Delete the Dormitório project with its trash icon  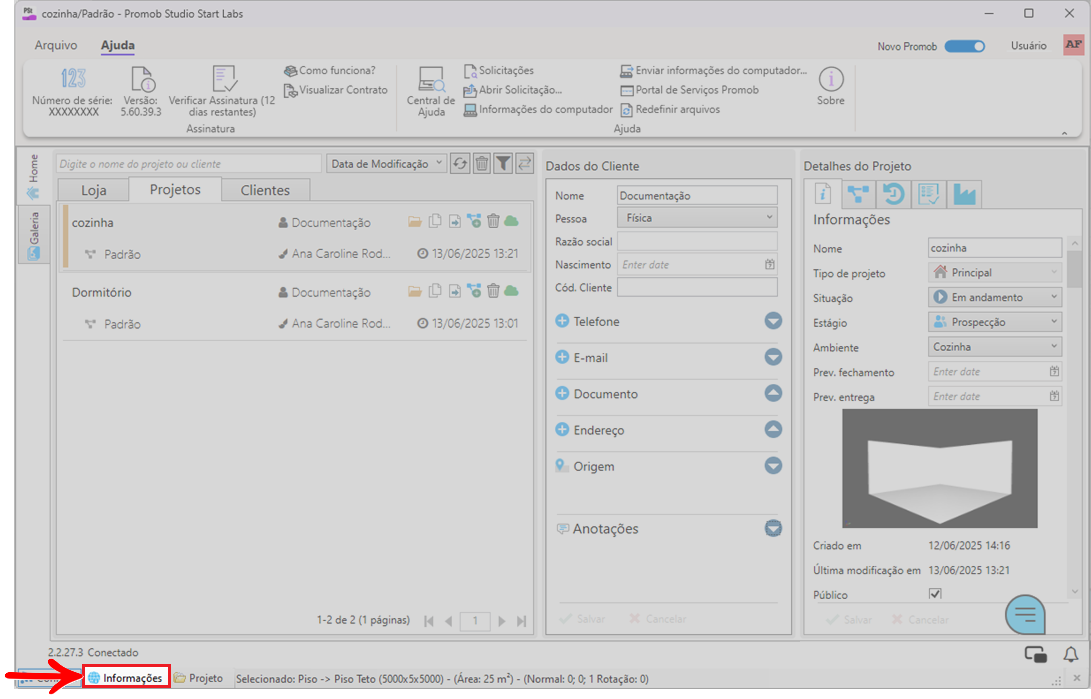(493, 291)
